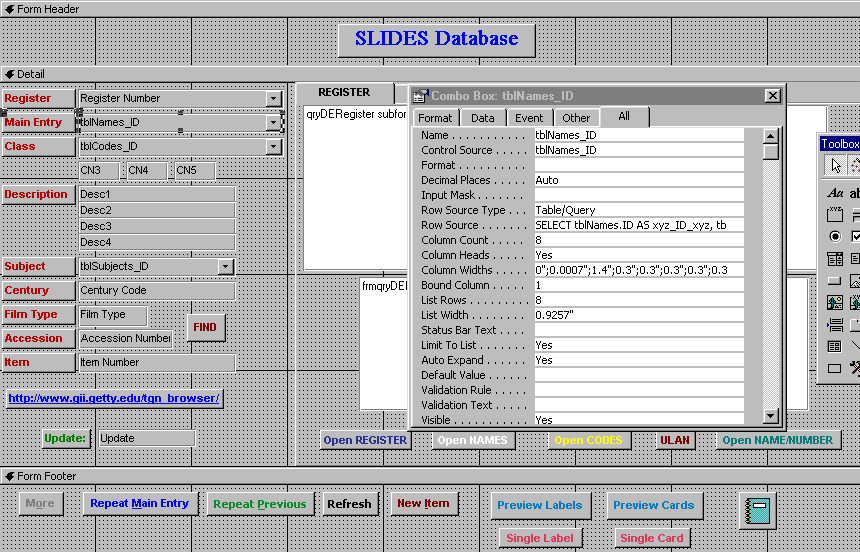Select the All tab in property sheet
This screenshot has height=552, width=860.
click(624, 116)
